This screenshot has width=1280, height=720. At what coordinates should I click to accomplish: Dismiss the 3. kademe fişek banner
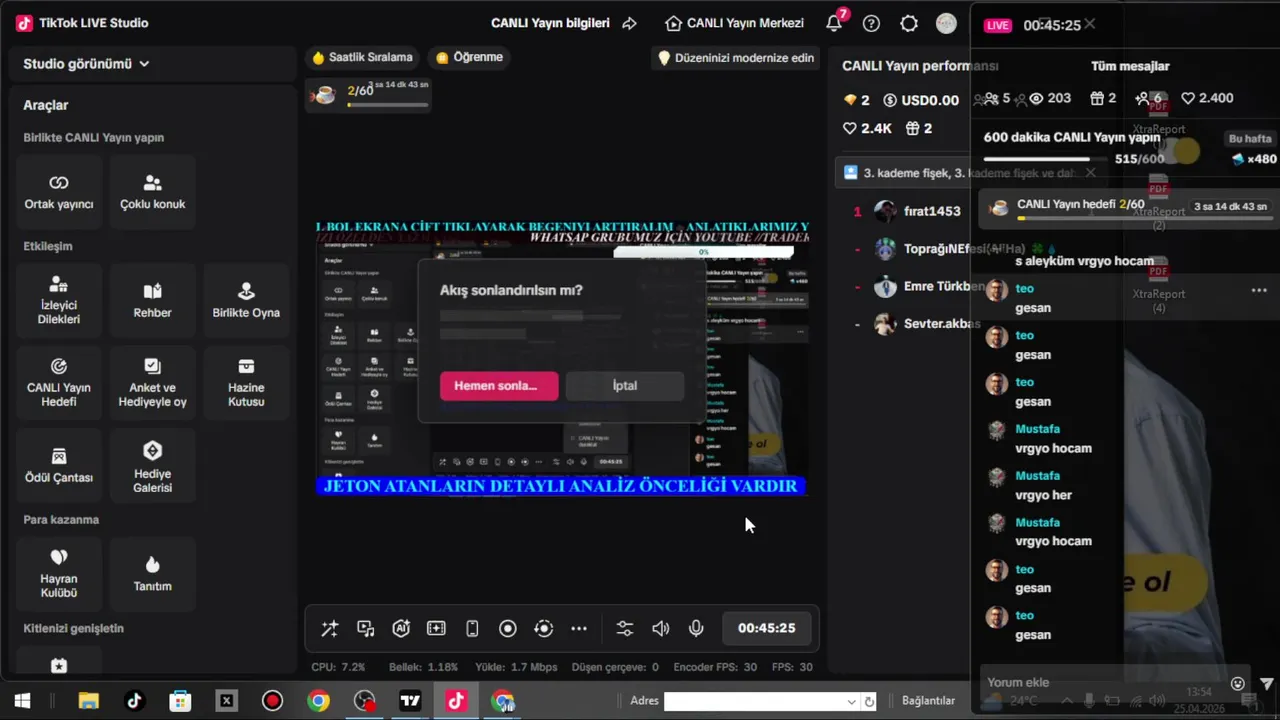pos(1091,172)
